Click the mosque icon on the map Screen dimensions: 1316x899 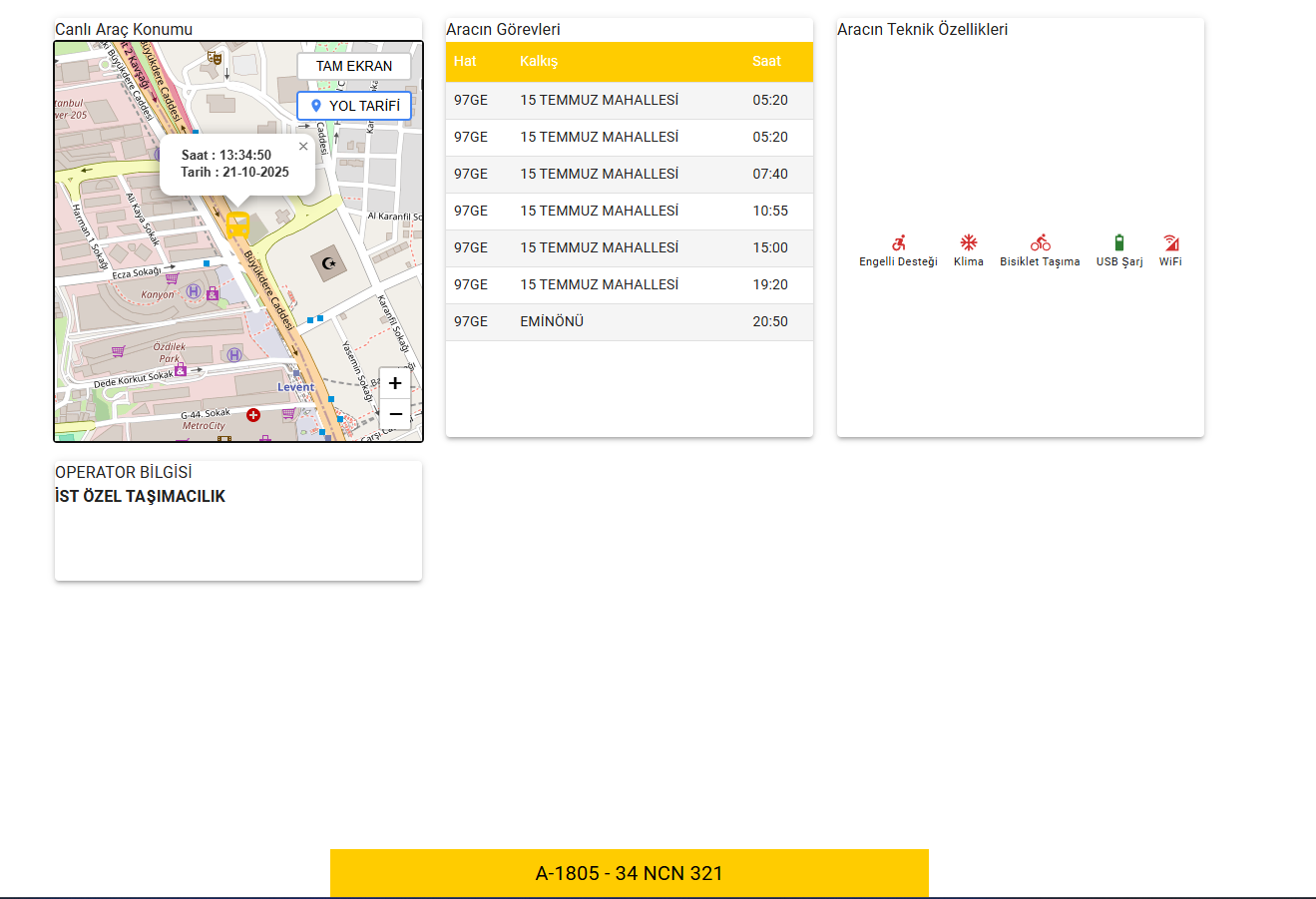pos(328,264)
